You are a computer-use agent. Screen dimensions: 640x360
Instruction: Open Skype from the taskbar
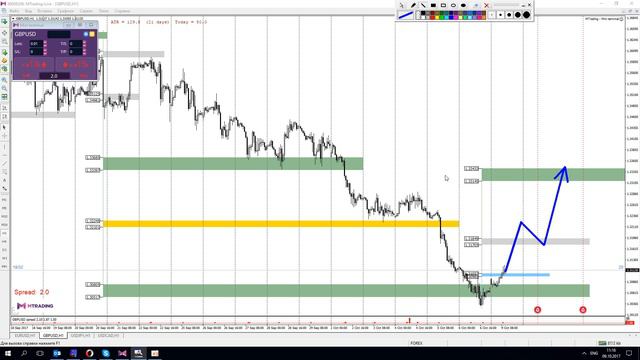106,353
